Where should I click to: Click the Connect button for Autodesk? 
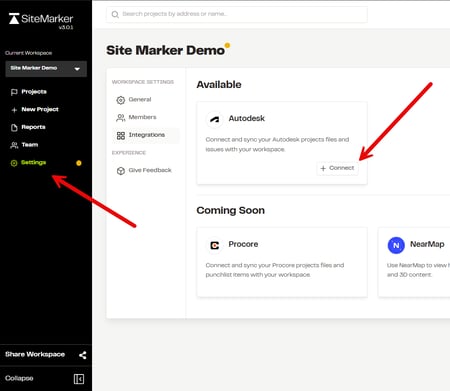pyautogui.click(x=337, y=168)
